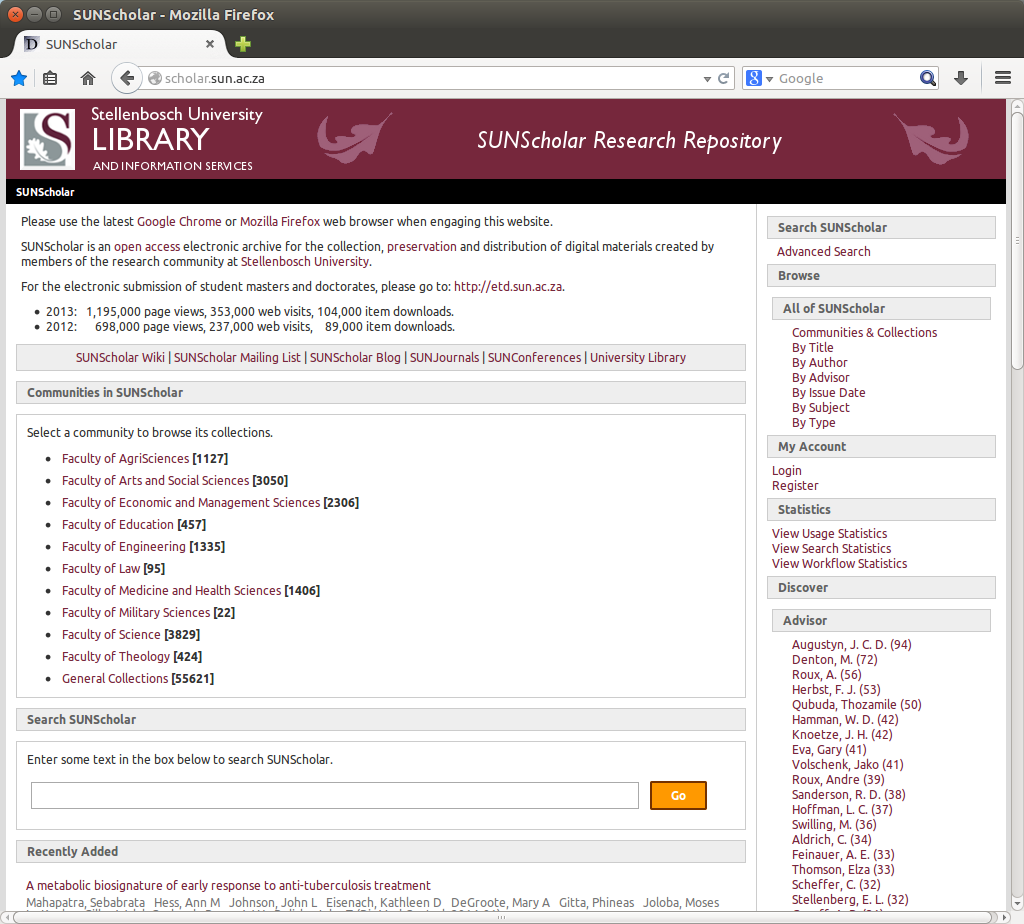Open the Firefox hamburger menu

pyautogui.click(x=1003, y=78)
